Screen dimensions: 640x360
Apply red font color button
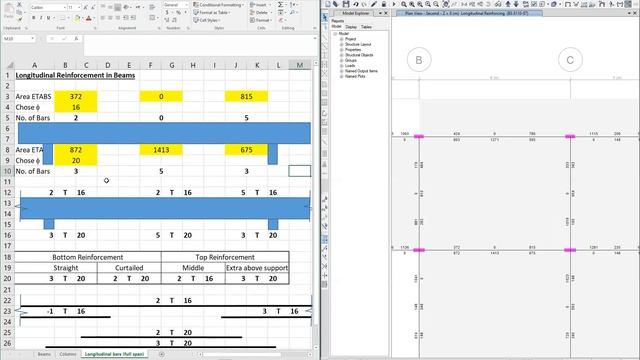89,18
